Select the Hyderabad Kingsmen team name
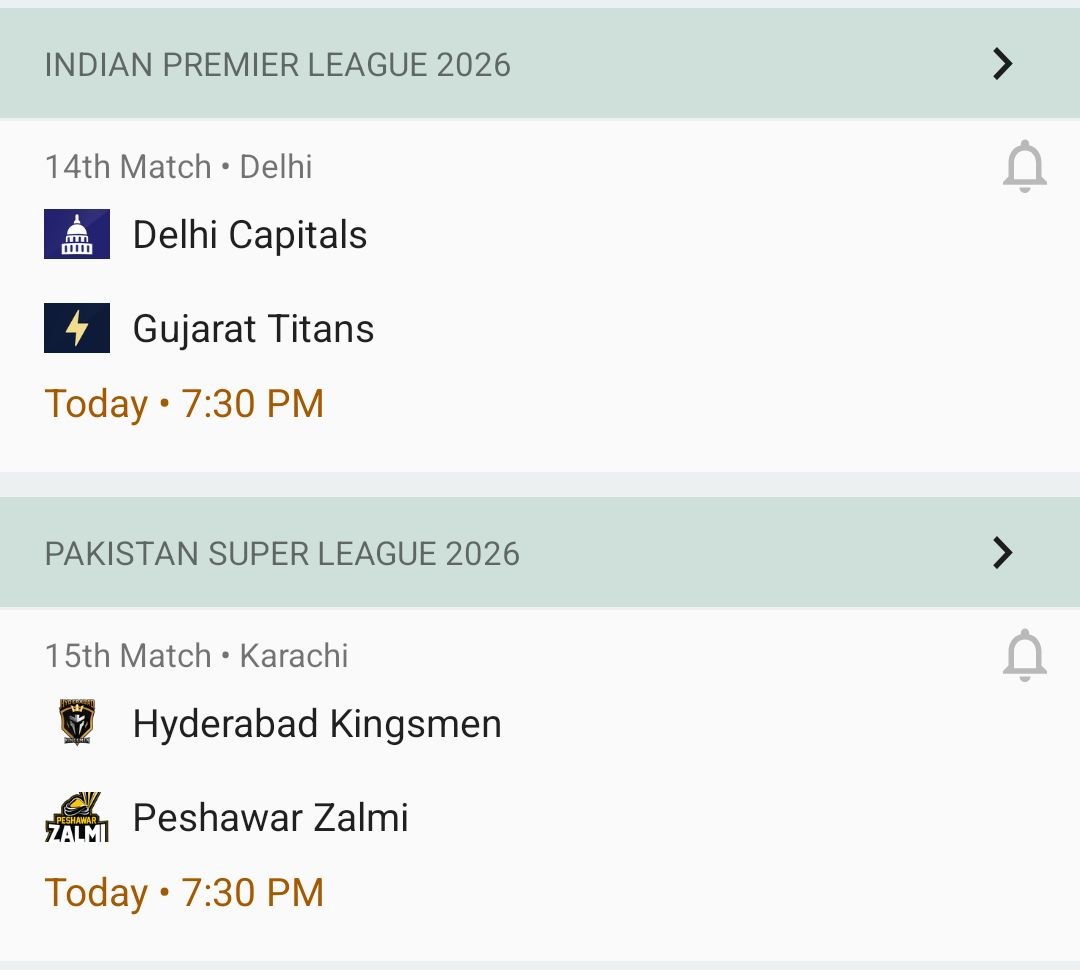Screen dimensions: 1080x970 click(x=317, y=723)
